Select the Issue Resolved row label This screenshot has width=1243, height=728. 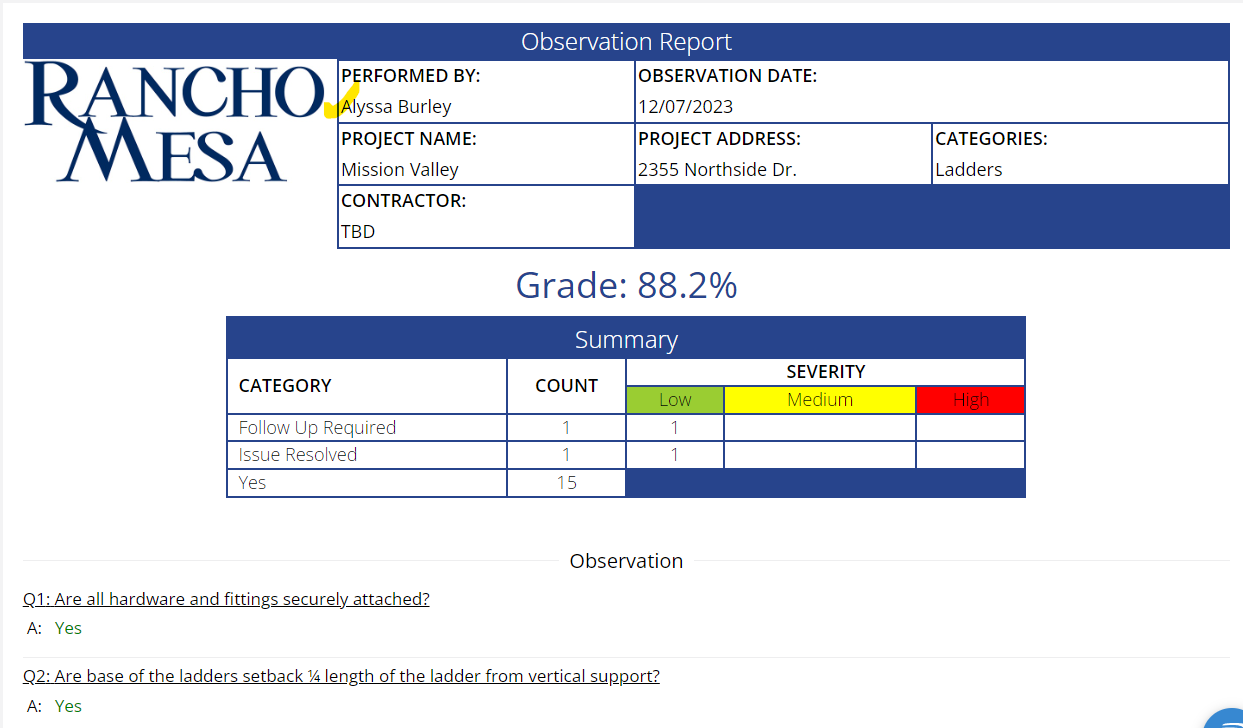click(298, 454)
